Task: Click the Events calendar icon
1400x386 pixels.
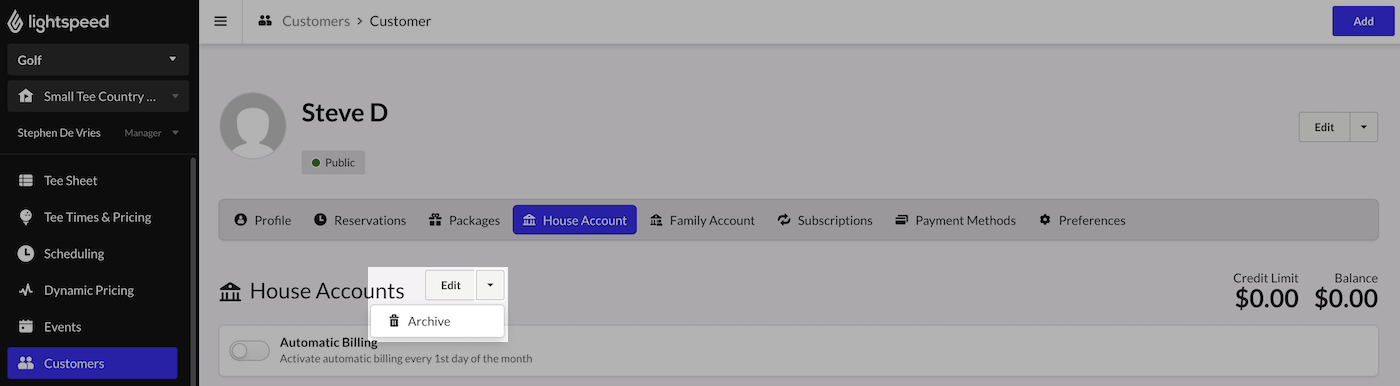Action: 26,327
